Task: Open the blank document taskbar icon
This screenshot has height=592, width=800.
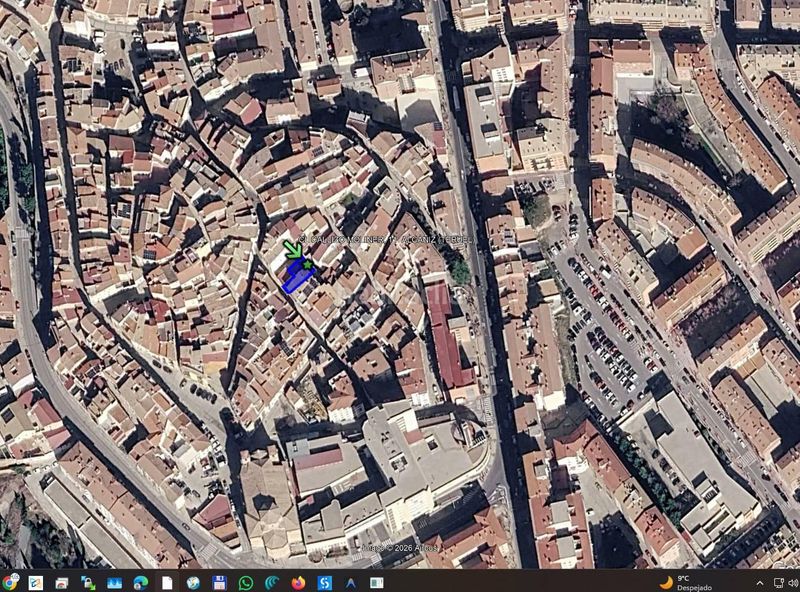Action: tap(167, 583)
